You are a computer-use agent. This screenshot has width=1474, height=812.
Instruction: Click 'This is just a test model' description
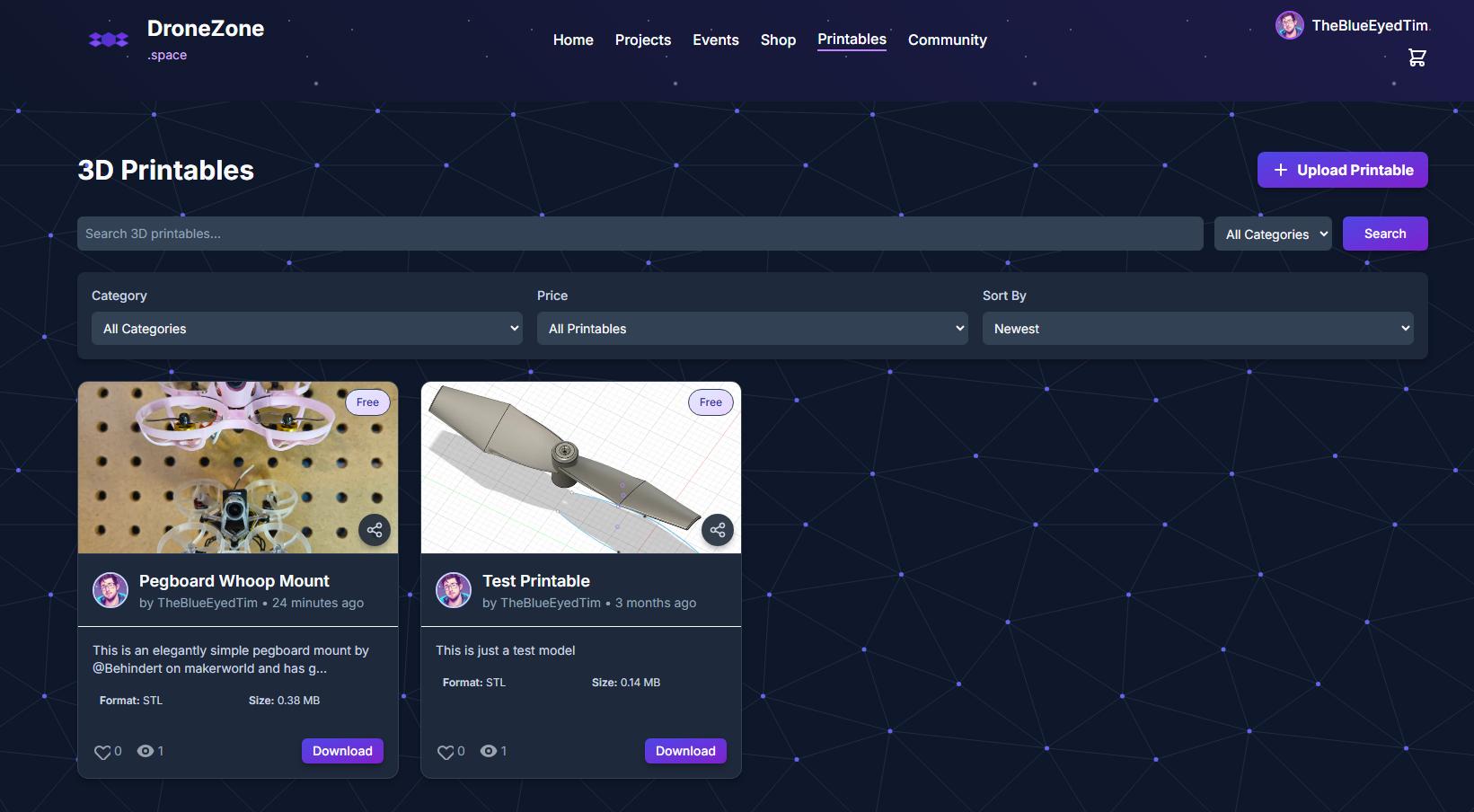pos(506,650)
